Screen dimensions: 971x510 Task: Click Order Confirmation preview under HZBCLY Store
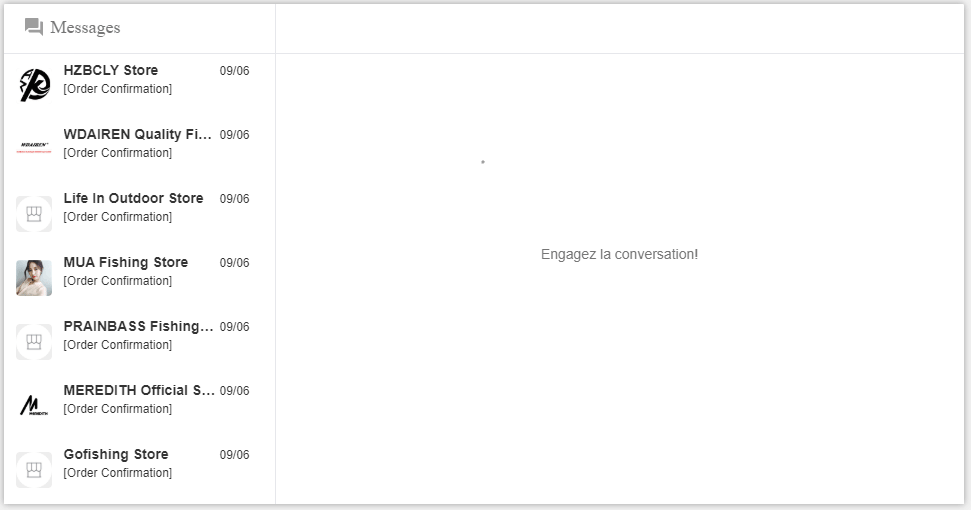tap(117, 89)
